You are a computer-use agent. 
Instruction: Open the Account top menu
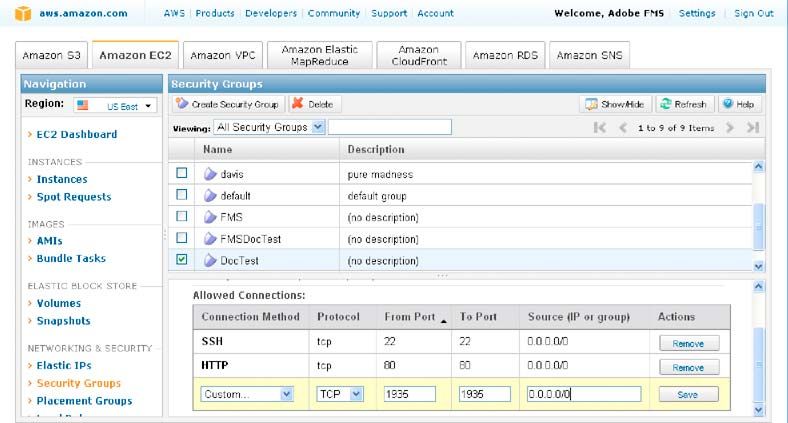coord(435,13)
